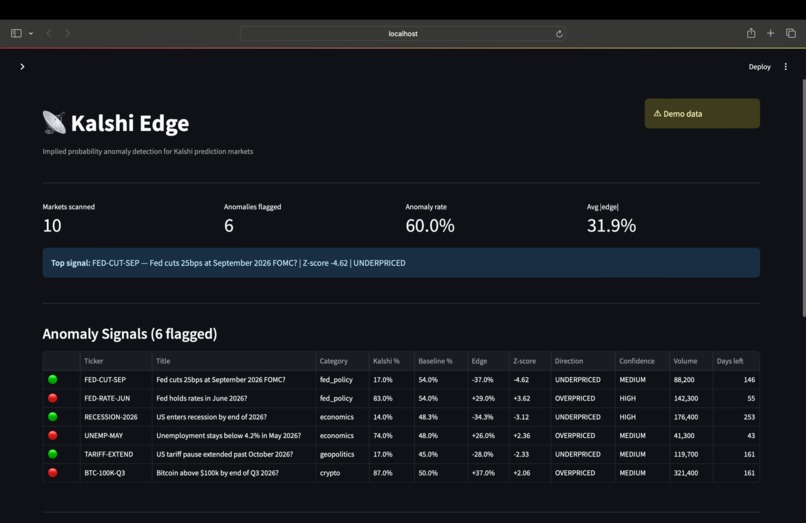Viewport: 806px width, 523px height.
Task: Open the Safari sidebar panel icon
Action: pyautogui.click(x=16, y=33)
